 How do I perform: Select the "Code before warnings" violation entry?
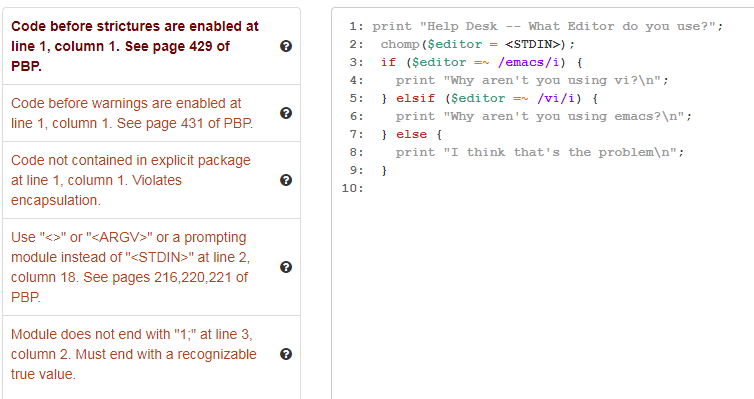[x=151, y=113]
